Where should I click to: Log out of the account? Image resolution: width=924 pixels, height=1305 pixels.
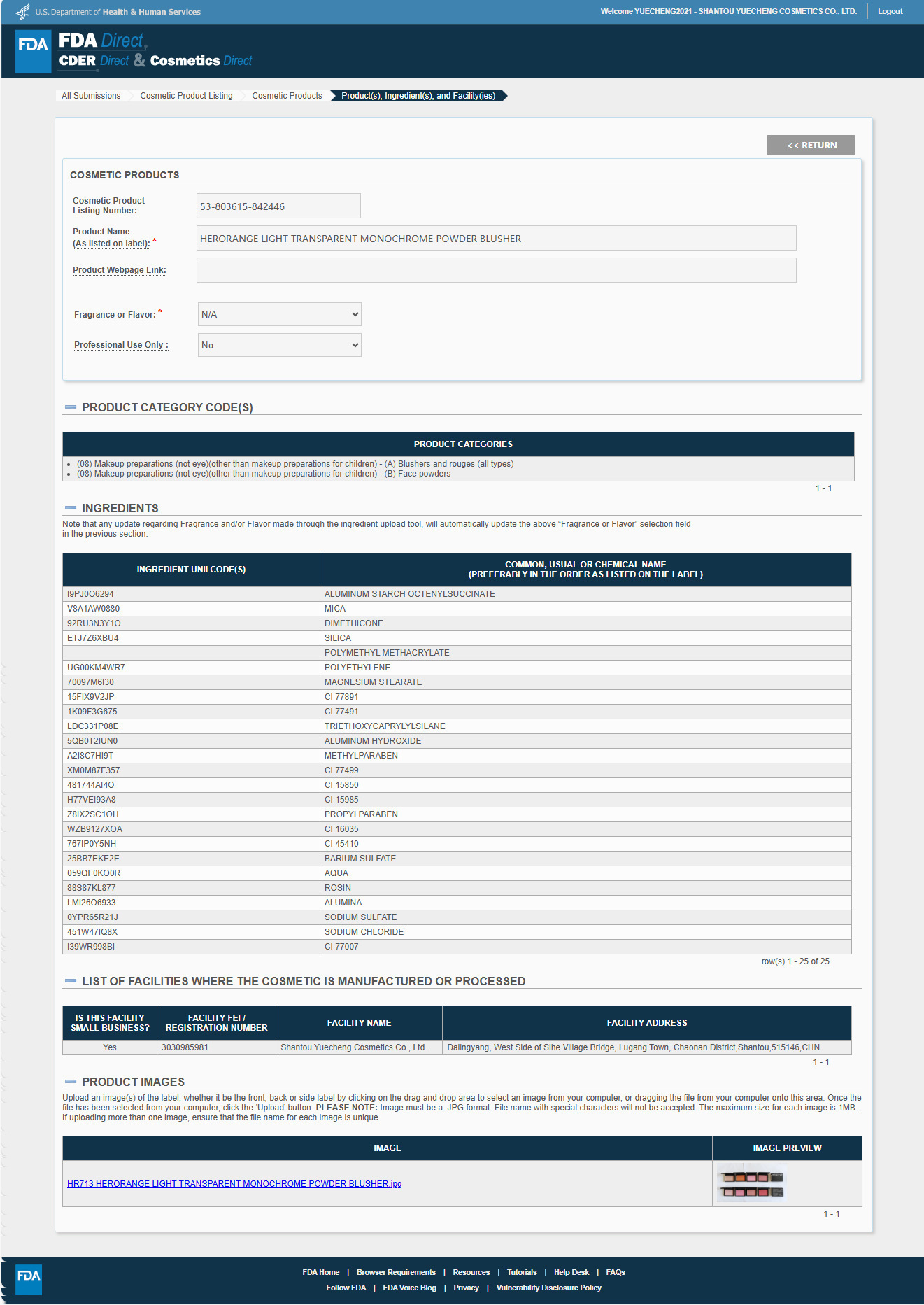[890, 11]
